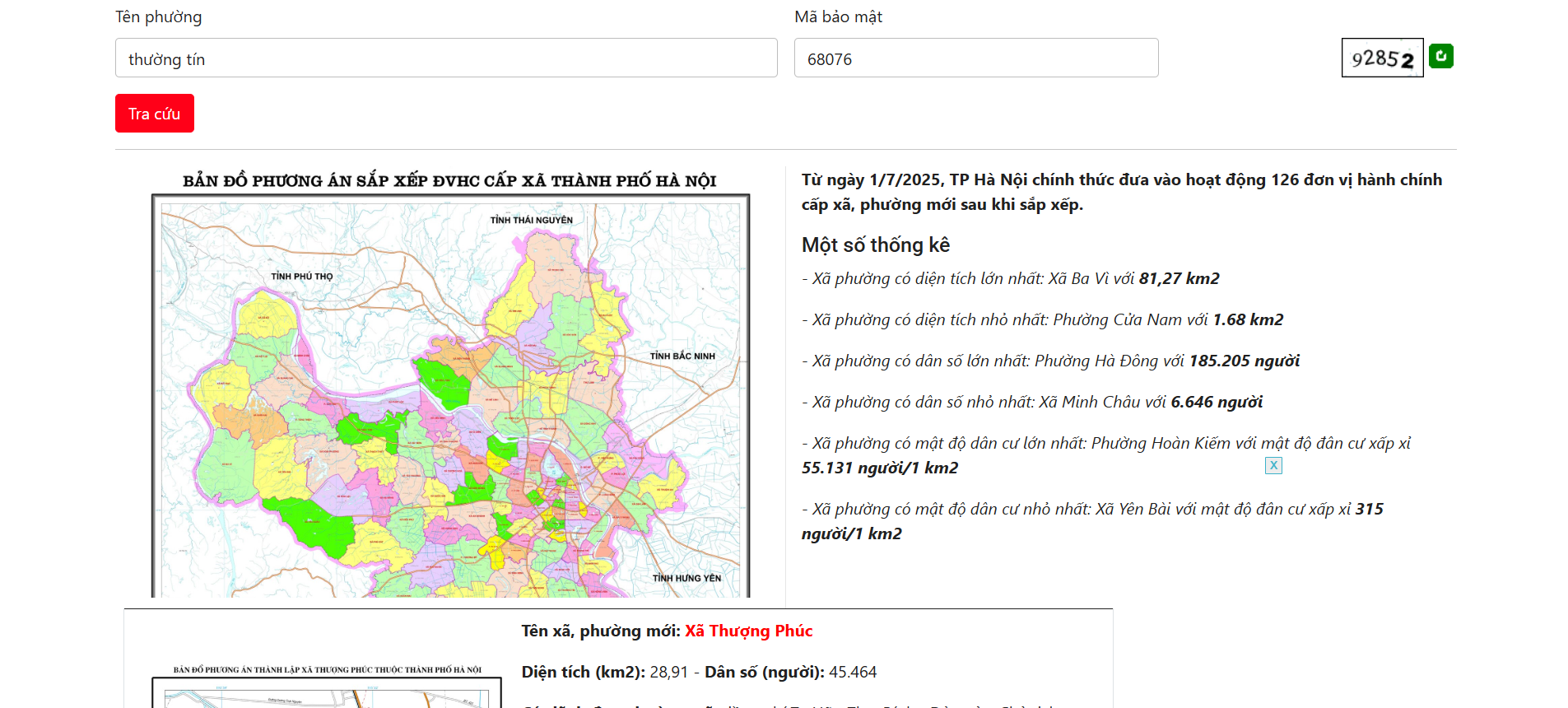Click the captcha image showing 92852

point(1382,58)
